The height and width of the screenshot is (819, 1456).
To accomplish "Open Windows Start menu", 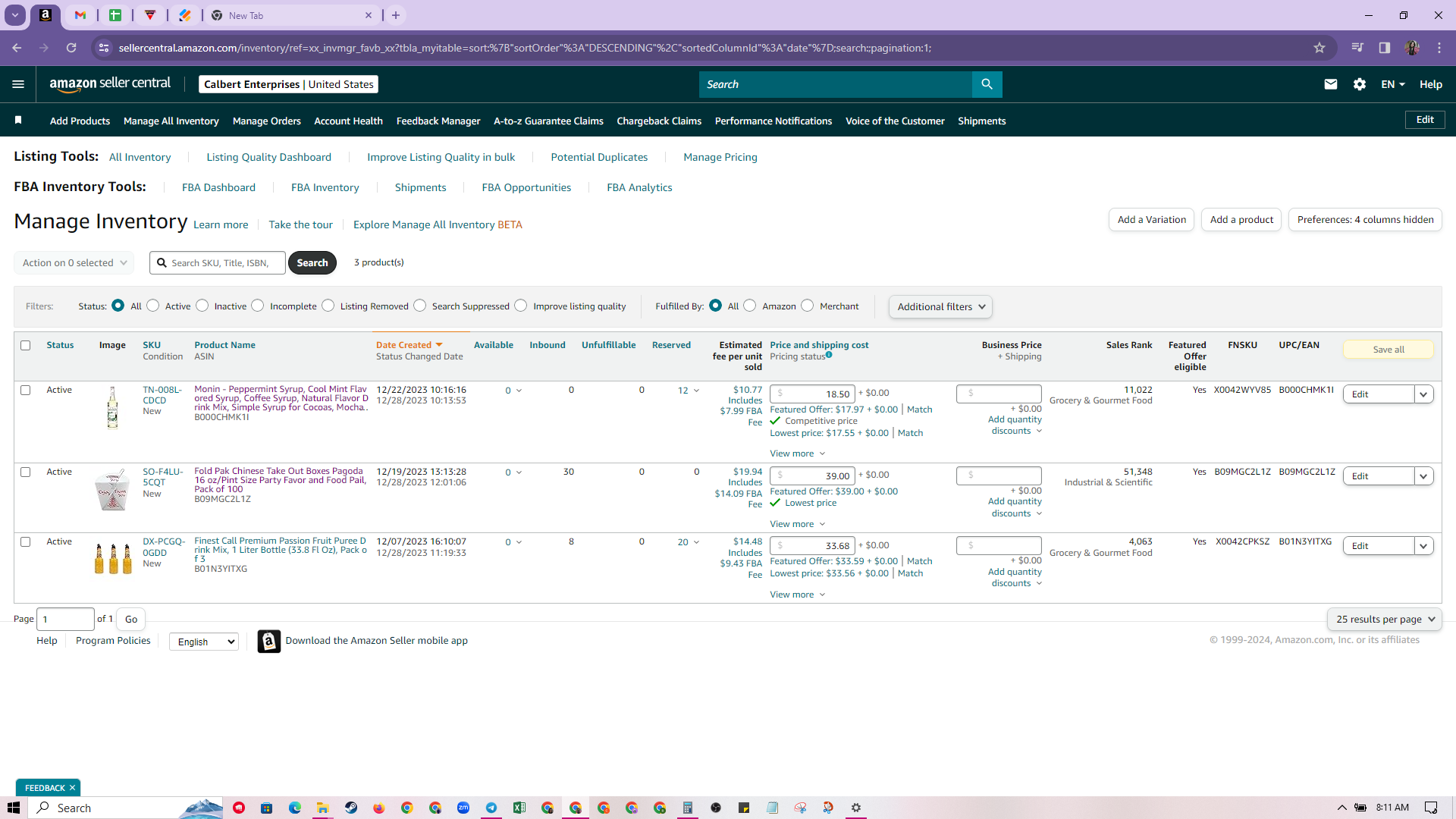I will [14, 808].
